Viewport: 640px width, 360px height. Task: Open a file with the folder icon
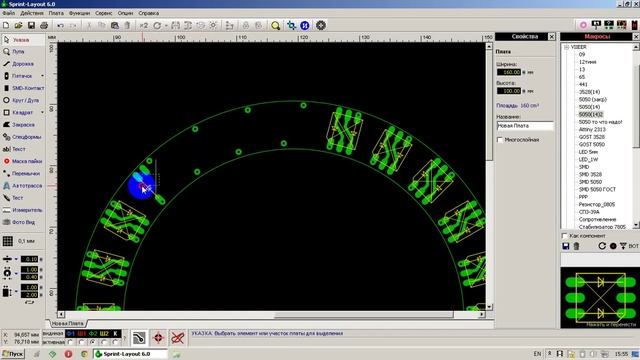(x=18, y=25)
